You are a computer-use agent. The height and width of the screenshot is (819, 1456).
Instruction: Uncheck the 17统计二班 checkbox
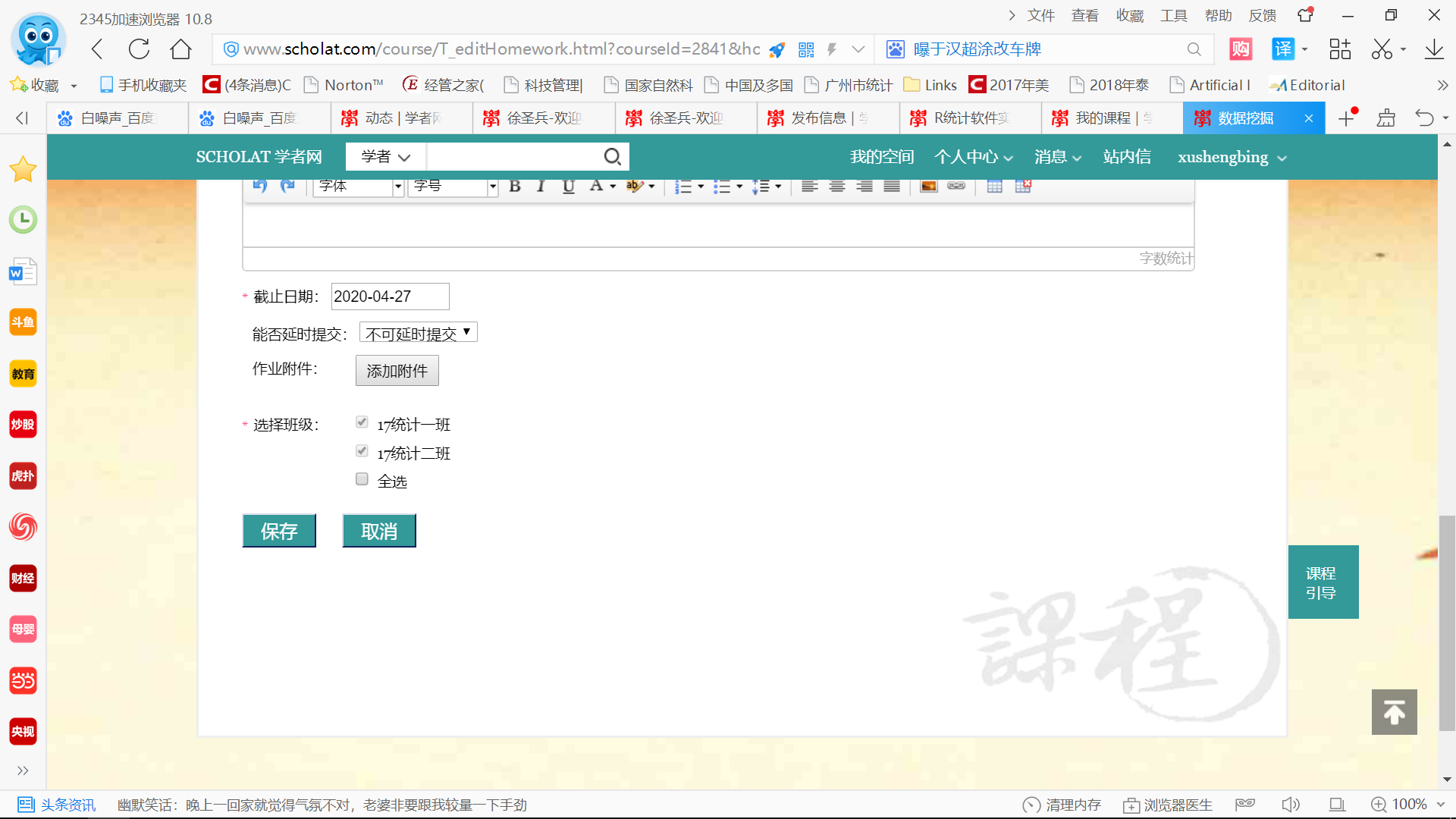pyautogui.click(x=362, y=450)
